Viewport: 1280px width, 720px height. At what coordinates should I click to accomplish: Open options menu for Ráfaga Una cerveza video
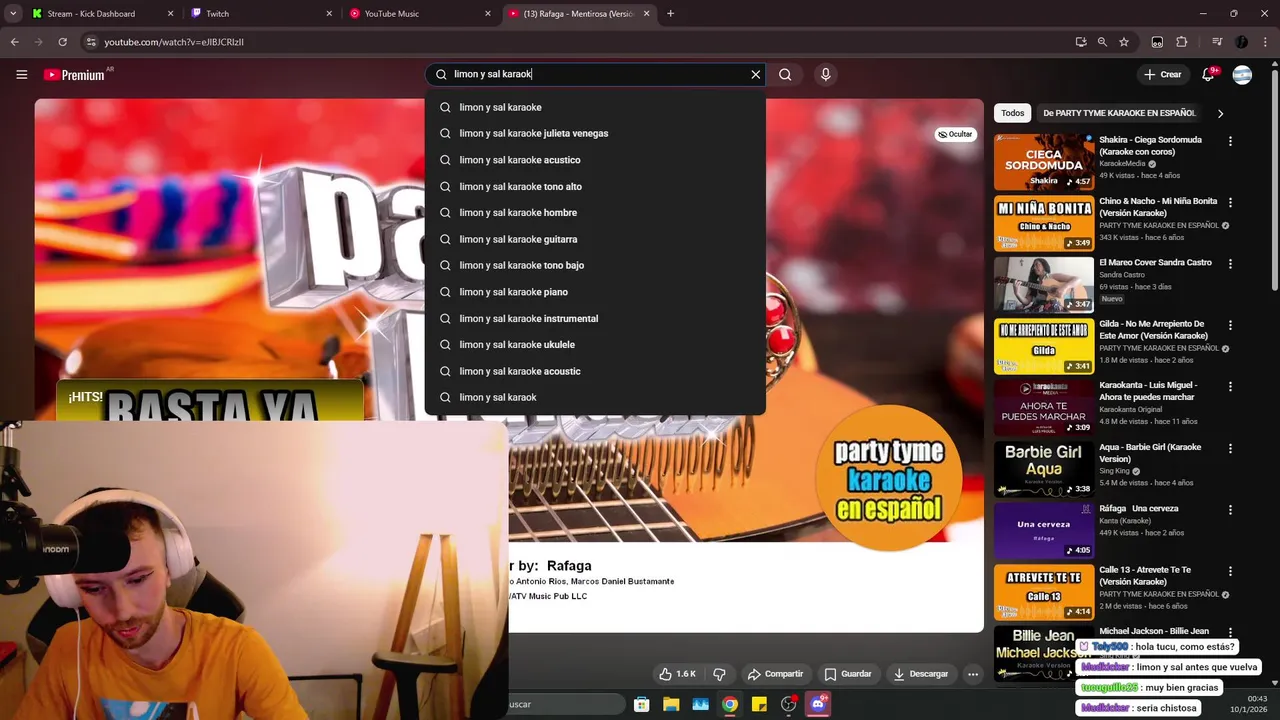(1230, 510)
